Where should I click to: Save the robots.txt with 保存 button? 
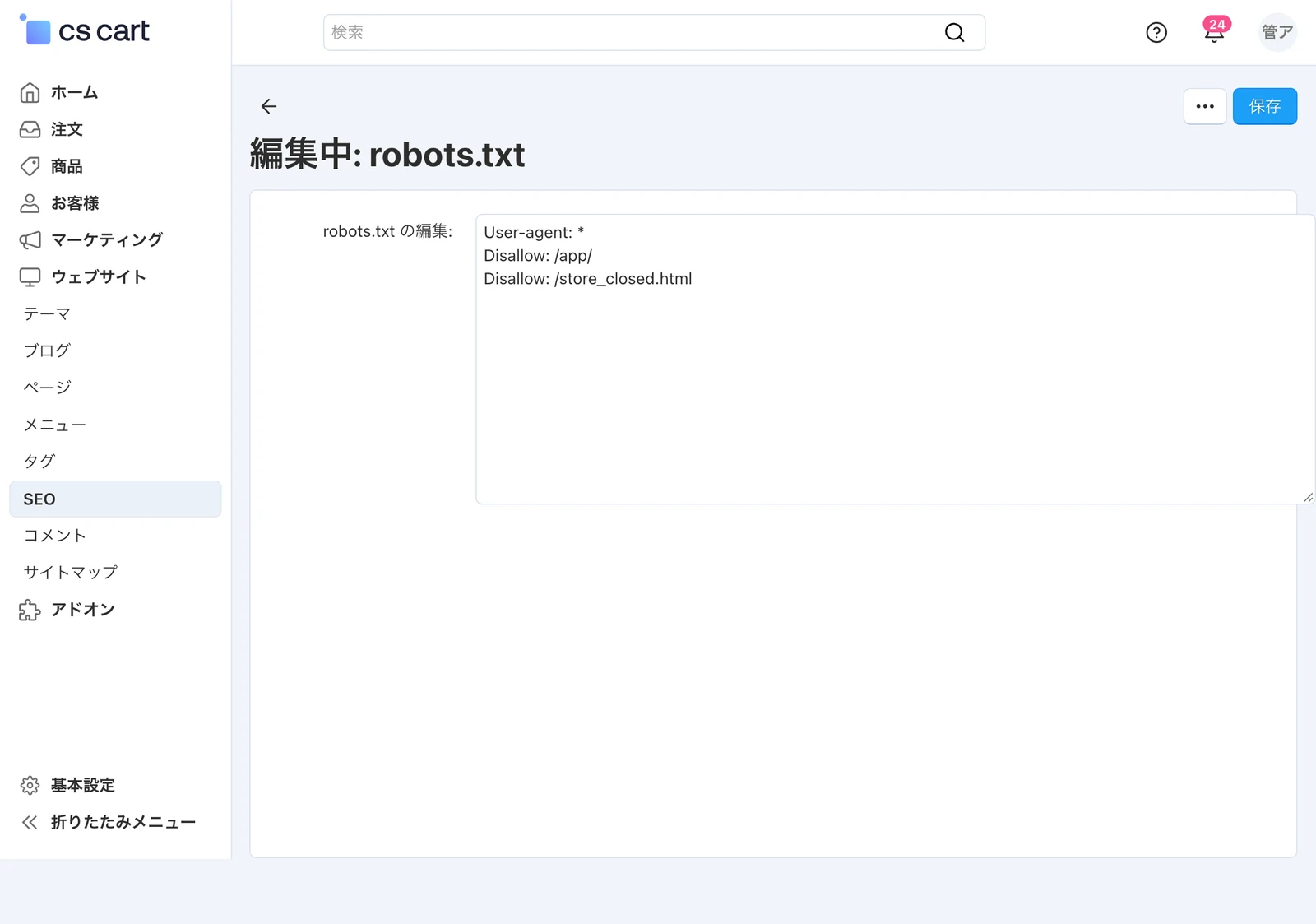click(1265, 106)
